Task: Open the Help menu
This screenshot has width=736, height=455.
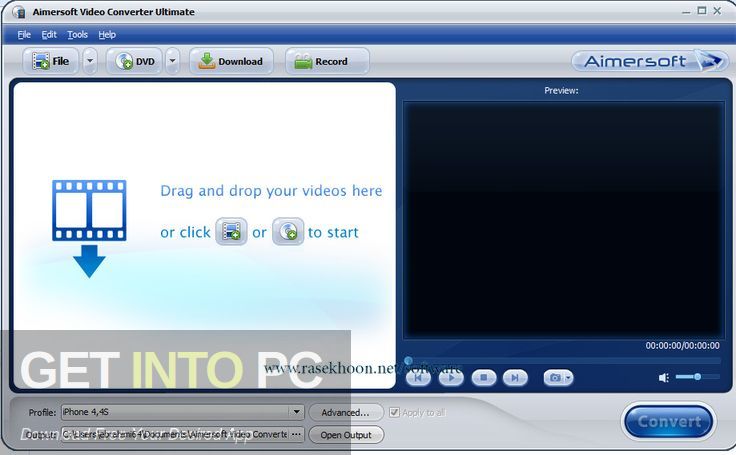Action: click(107, 35)
